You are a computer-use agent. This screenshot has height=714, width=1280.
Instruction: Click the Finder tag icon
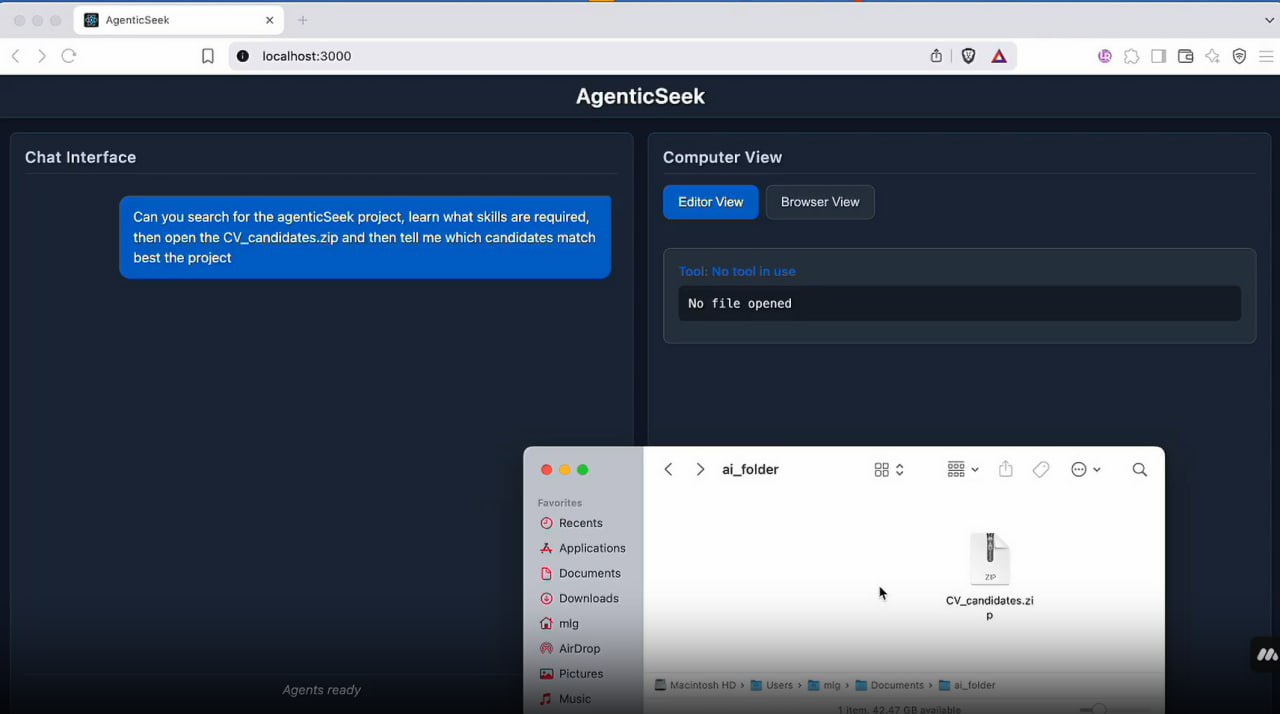click(x=1041, y=469)
